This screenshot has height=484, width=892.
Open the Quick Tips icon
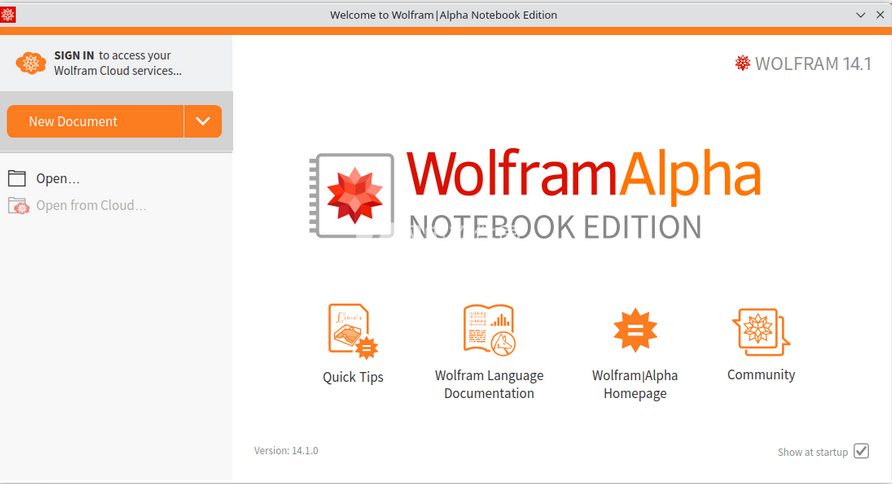353,332
